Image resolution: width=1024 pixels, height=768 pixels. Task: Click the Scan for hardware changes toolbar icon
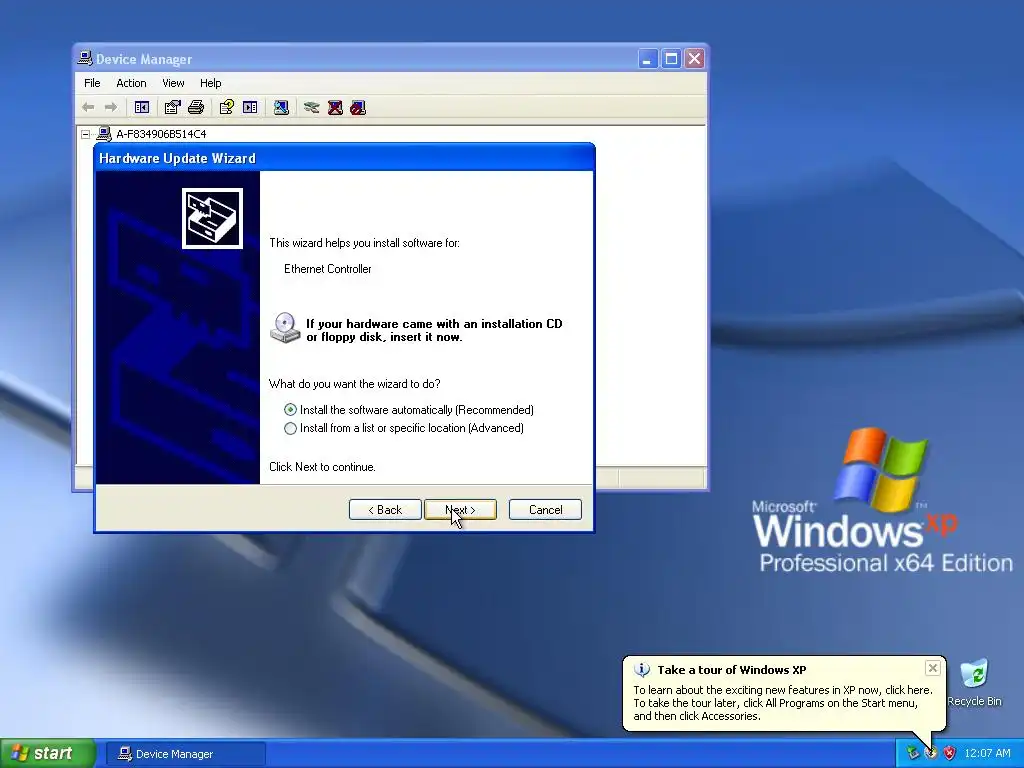click(281, 107)
